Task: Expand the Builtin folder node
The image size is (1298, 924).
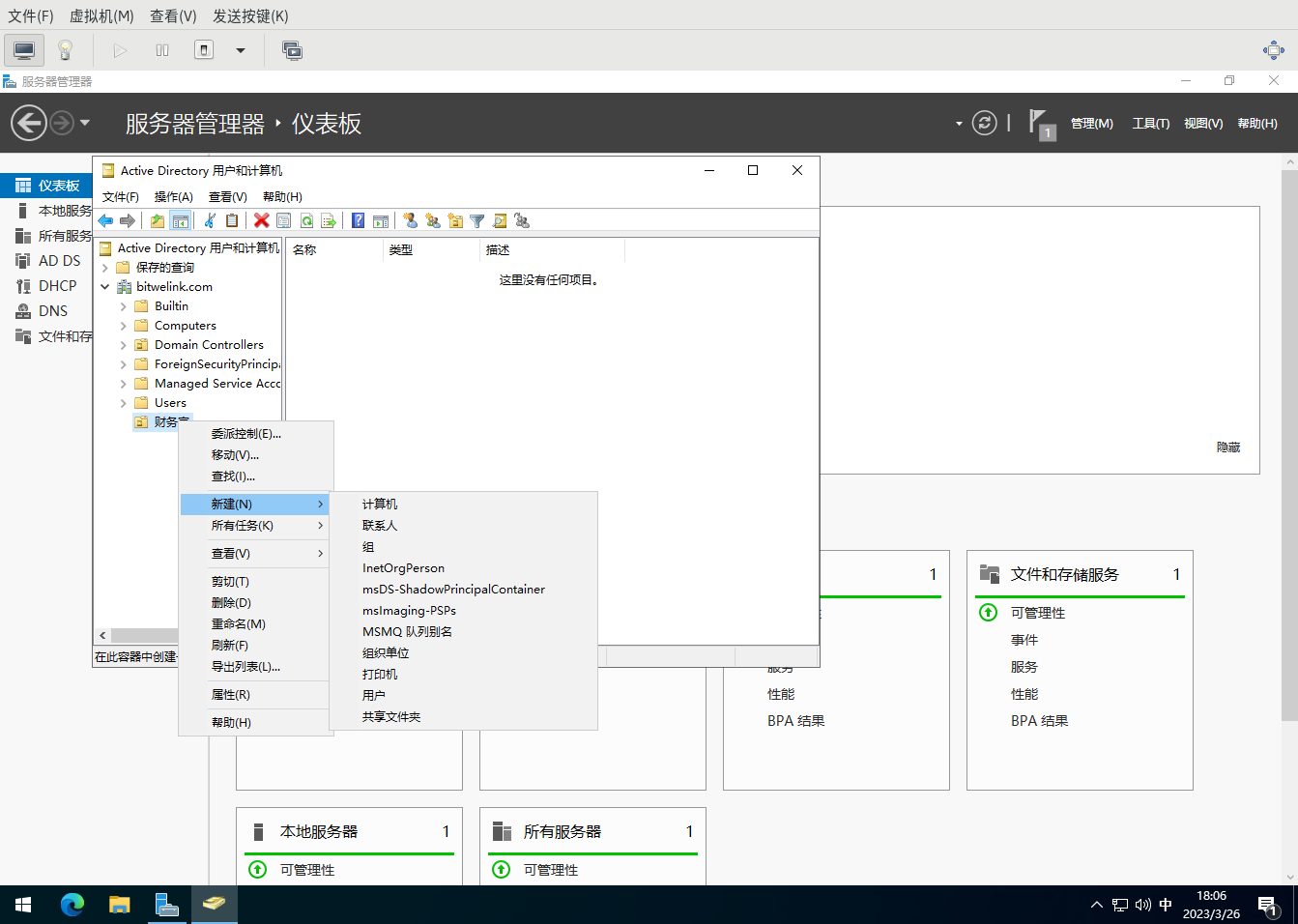Action: pyautogui.click(x=123, y=306)
